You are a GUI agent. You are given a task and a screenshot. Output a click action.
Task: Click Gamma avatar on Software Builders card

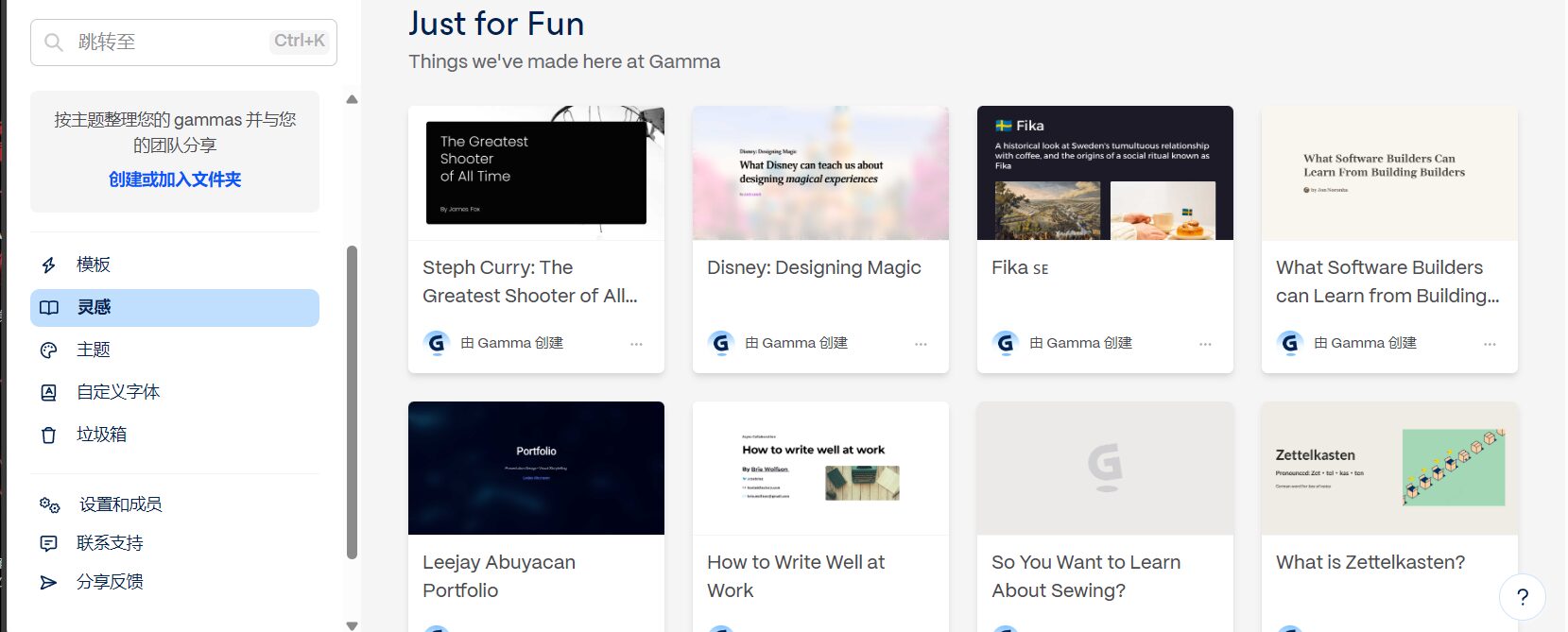pos(1290,343)
